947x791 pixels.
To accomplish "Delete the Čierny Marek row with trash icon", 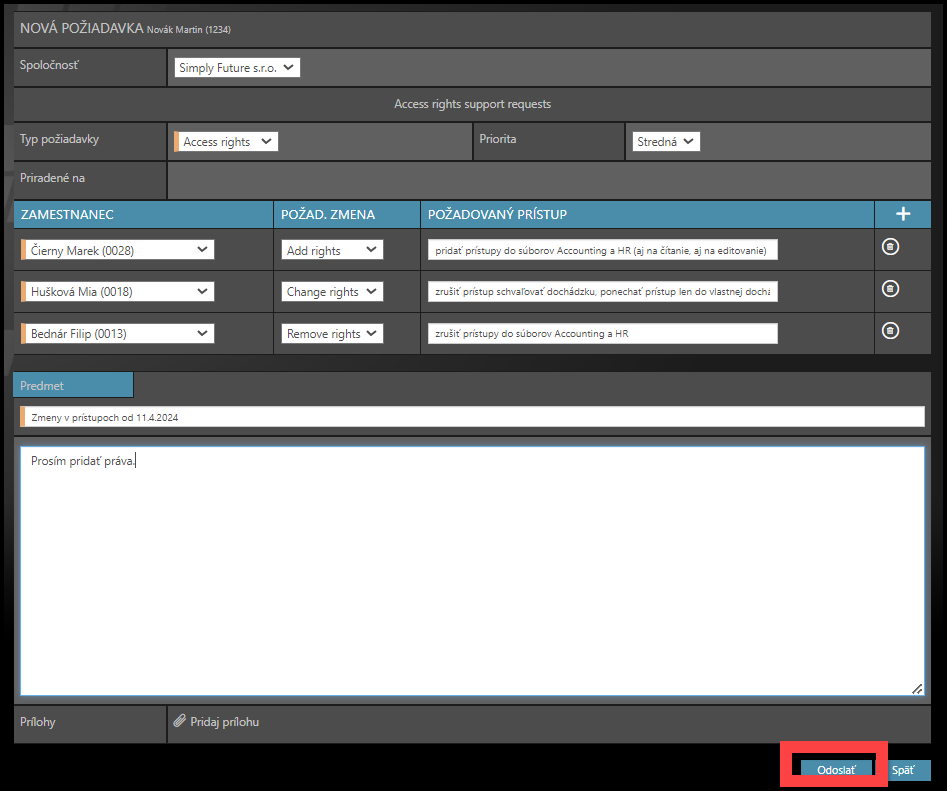I will (x=890, y=247).
